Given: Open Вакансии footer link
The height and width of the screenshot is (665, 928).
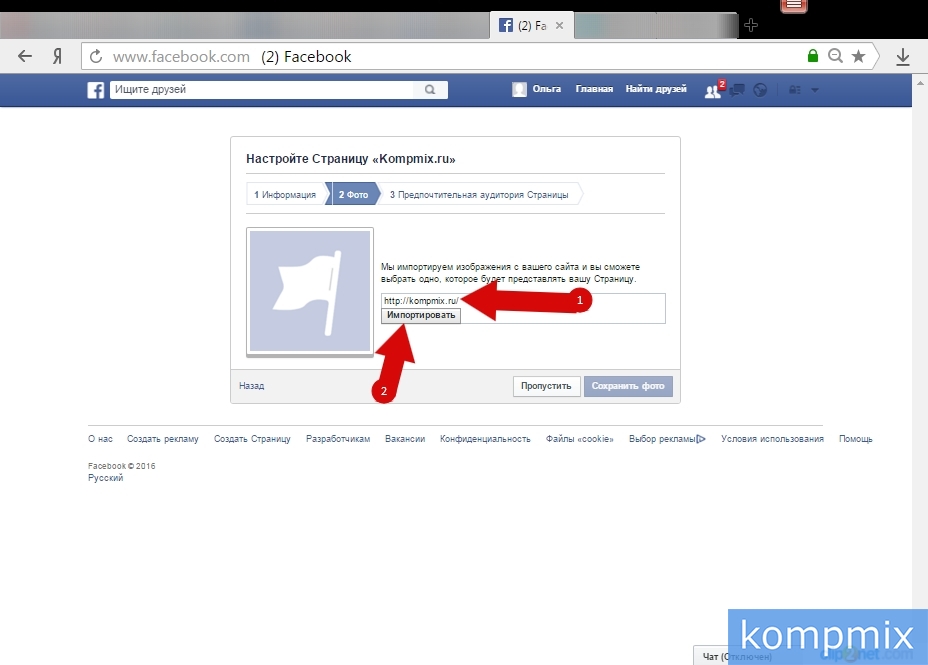Looking at the screenshot, I should [405, 439].
